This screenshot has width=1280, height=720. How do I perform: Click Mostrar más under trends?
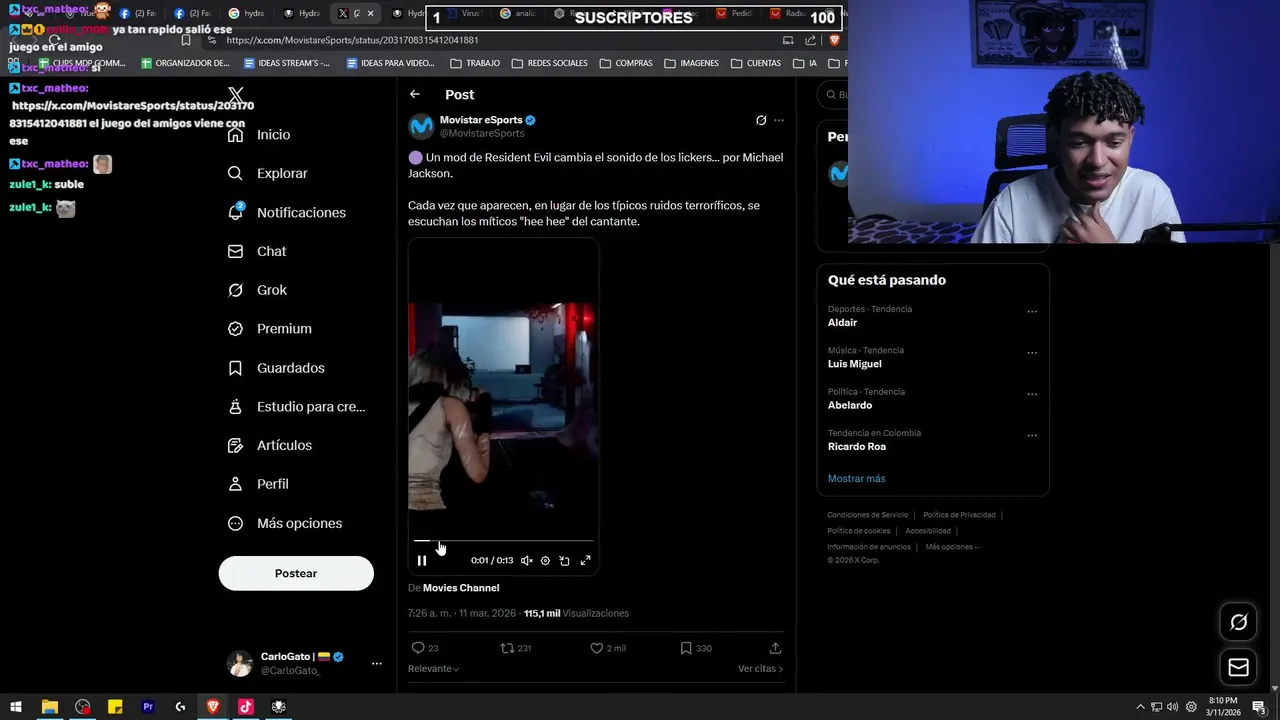(x=856, y=479)
